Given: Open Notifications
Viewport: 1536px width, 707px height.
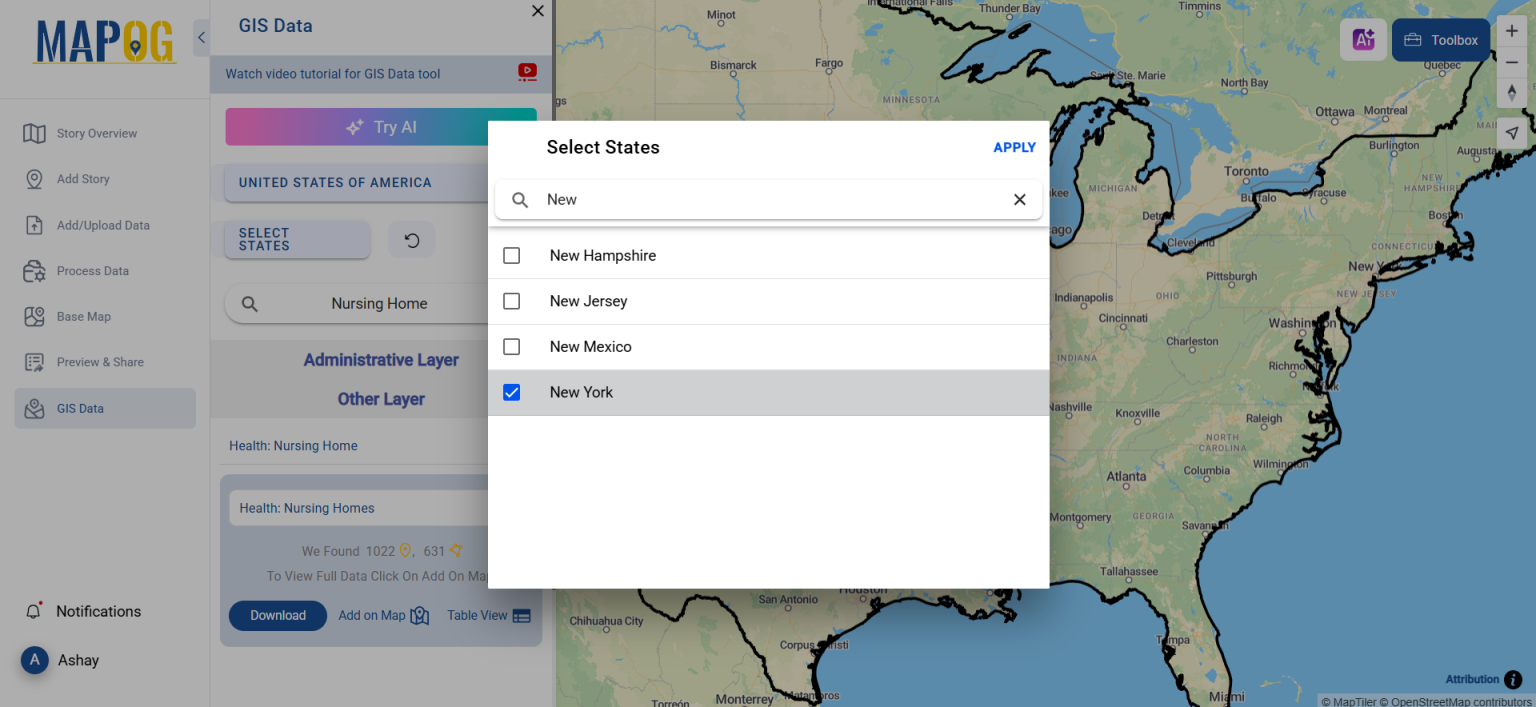Looking at the screenshot, I should (x=97, y=611).
